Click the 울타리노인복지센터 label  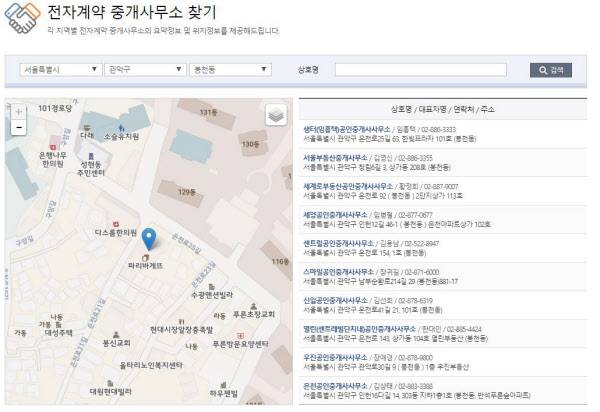coord(152,365)
